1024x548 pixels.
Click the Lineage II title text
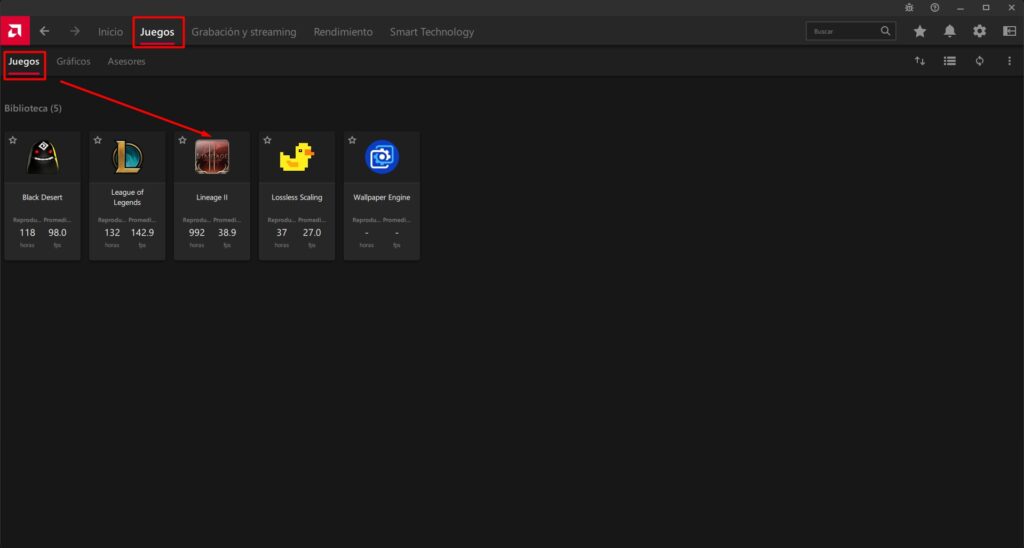(x=212, y=197)
